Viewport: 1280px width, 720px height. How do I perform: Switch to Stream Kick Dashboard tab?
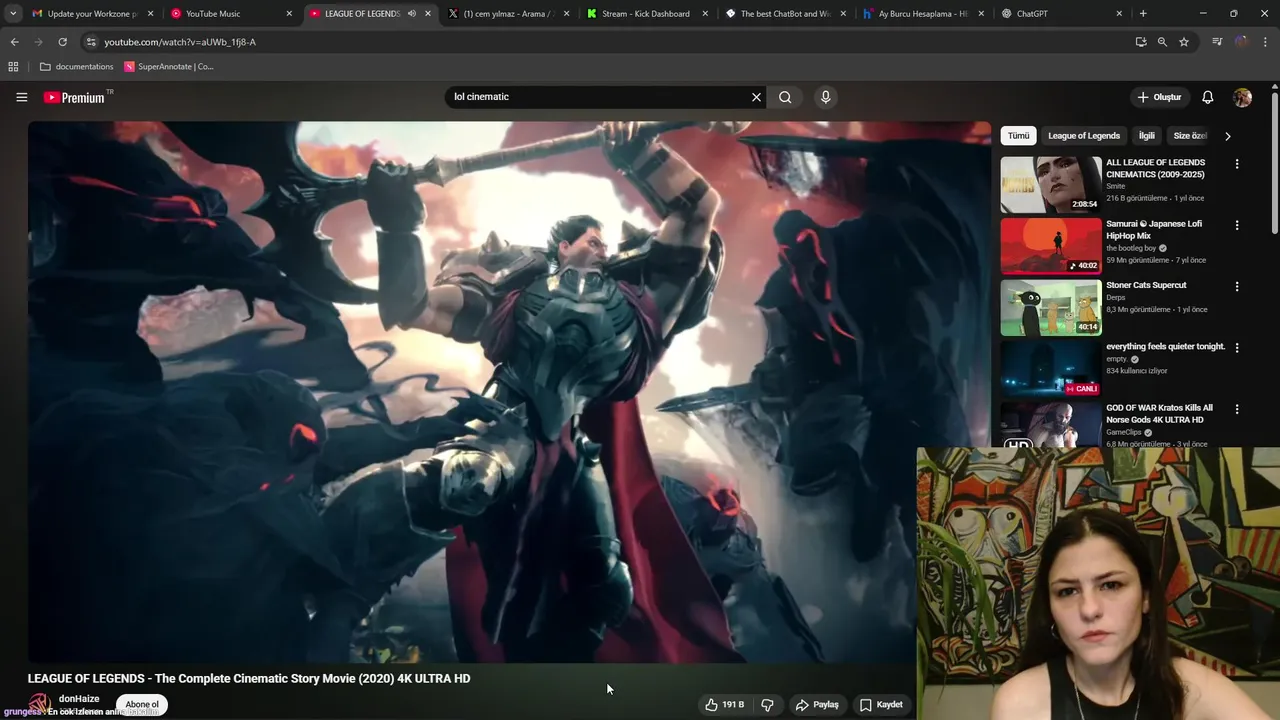click(648, 14)
